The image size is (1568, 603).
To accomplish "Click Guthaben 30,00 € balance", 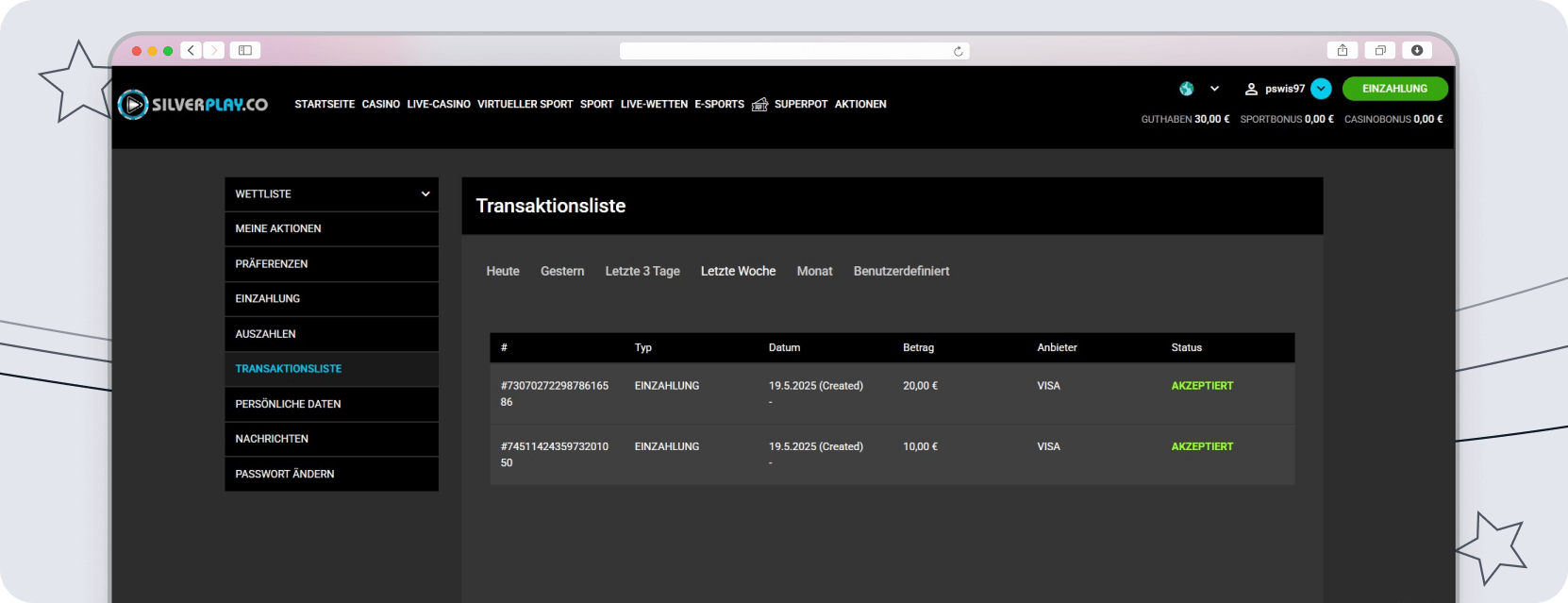I will coord(1185,119).
